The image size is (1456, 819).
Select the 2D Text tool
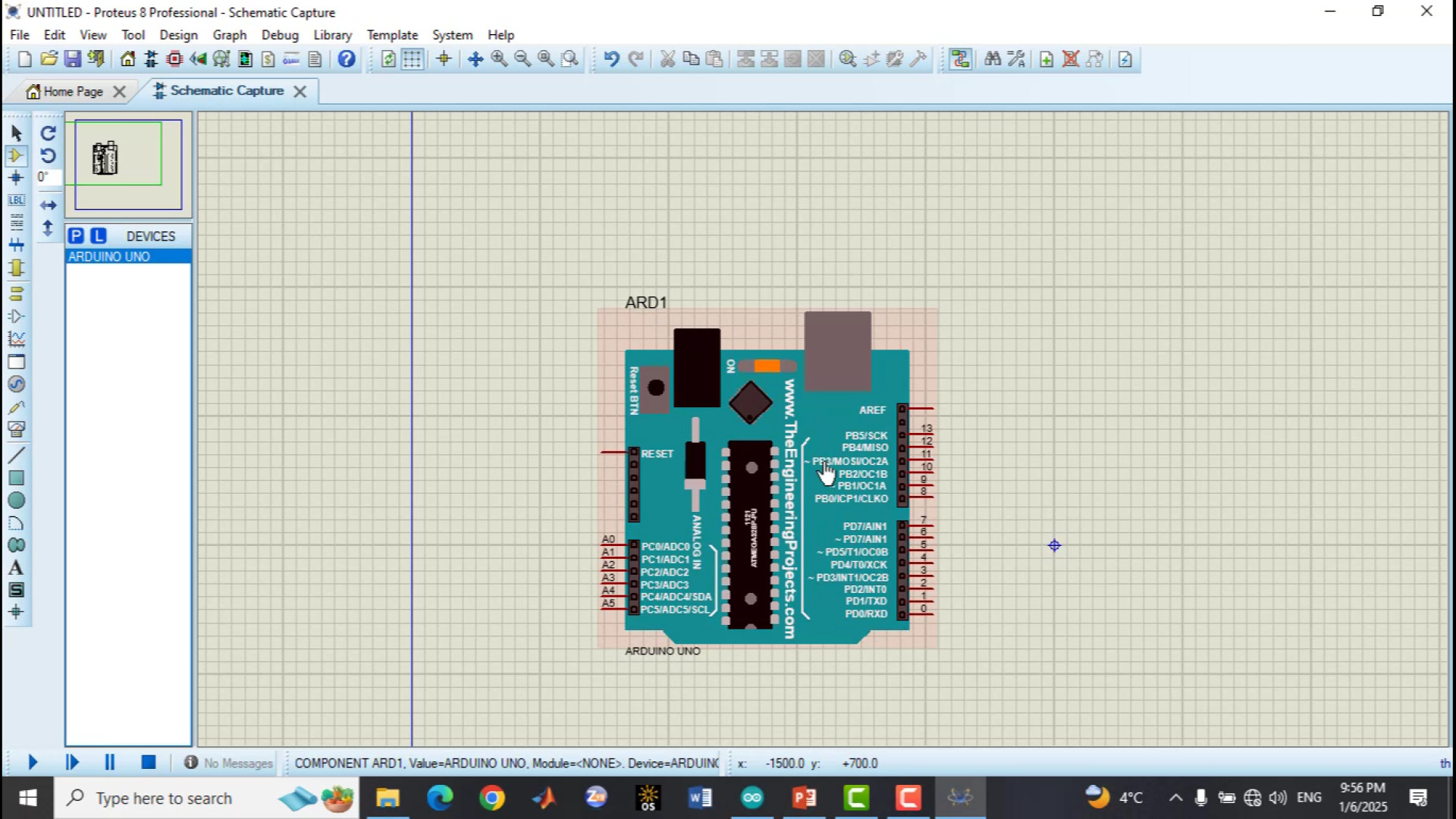point(17,566)
